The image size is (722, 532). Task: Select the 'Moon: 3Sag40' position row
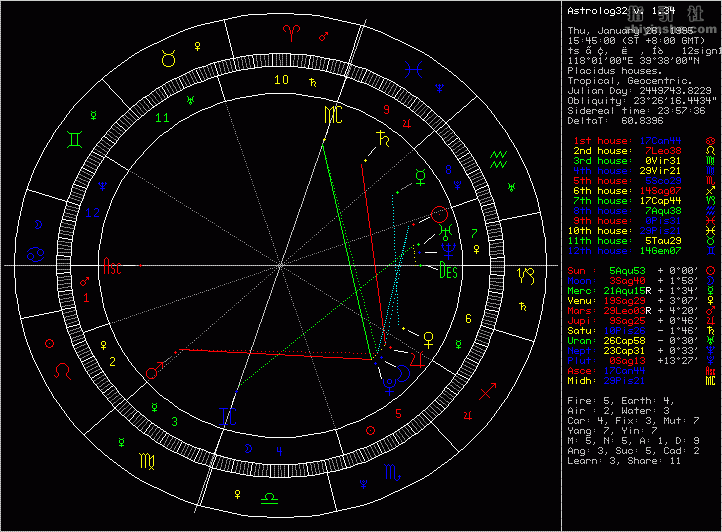coord(641,281)
